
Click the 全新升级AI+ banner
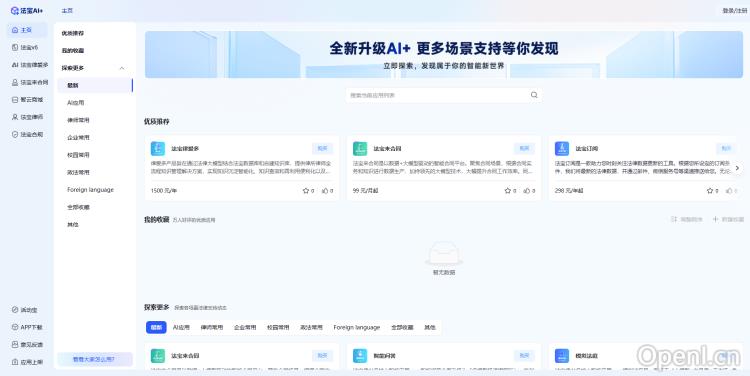click(444, 55)
